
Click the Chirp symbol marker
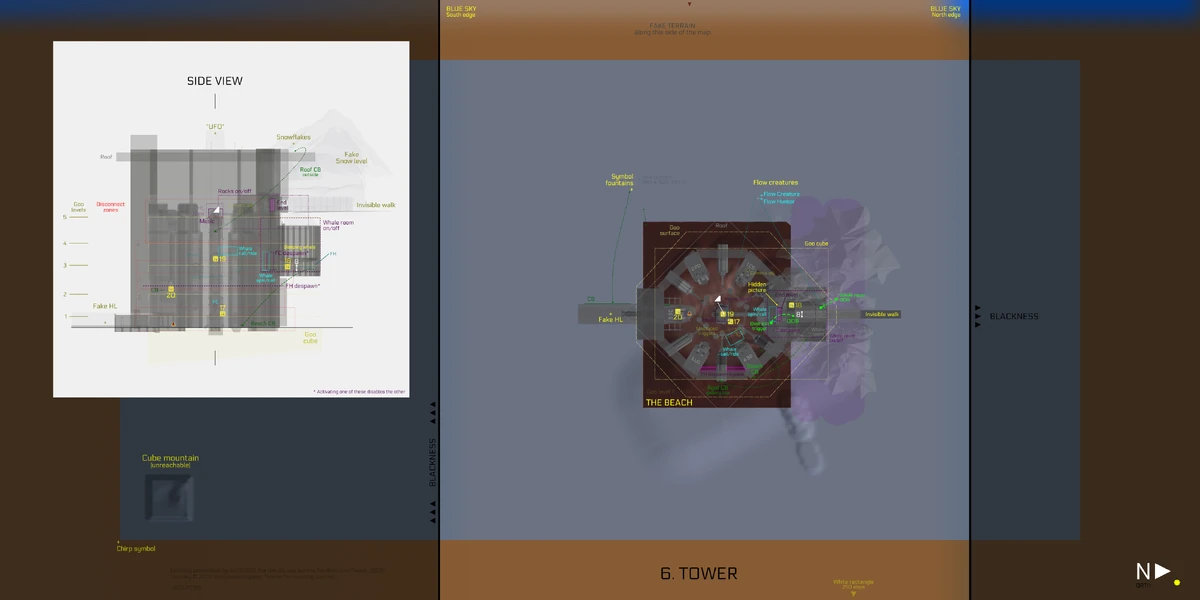click(135, 548)
